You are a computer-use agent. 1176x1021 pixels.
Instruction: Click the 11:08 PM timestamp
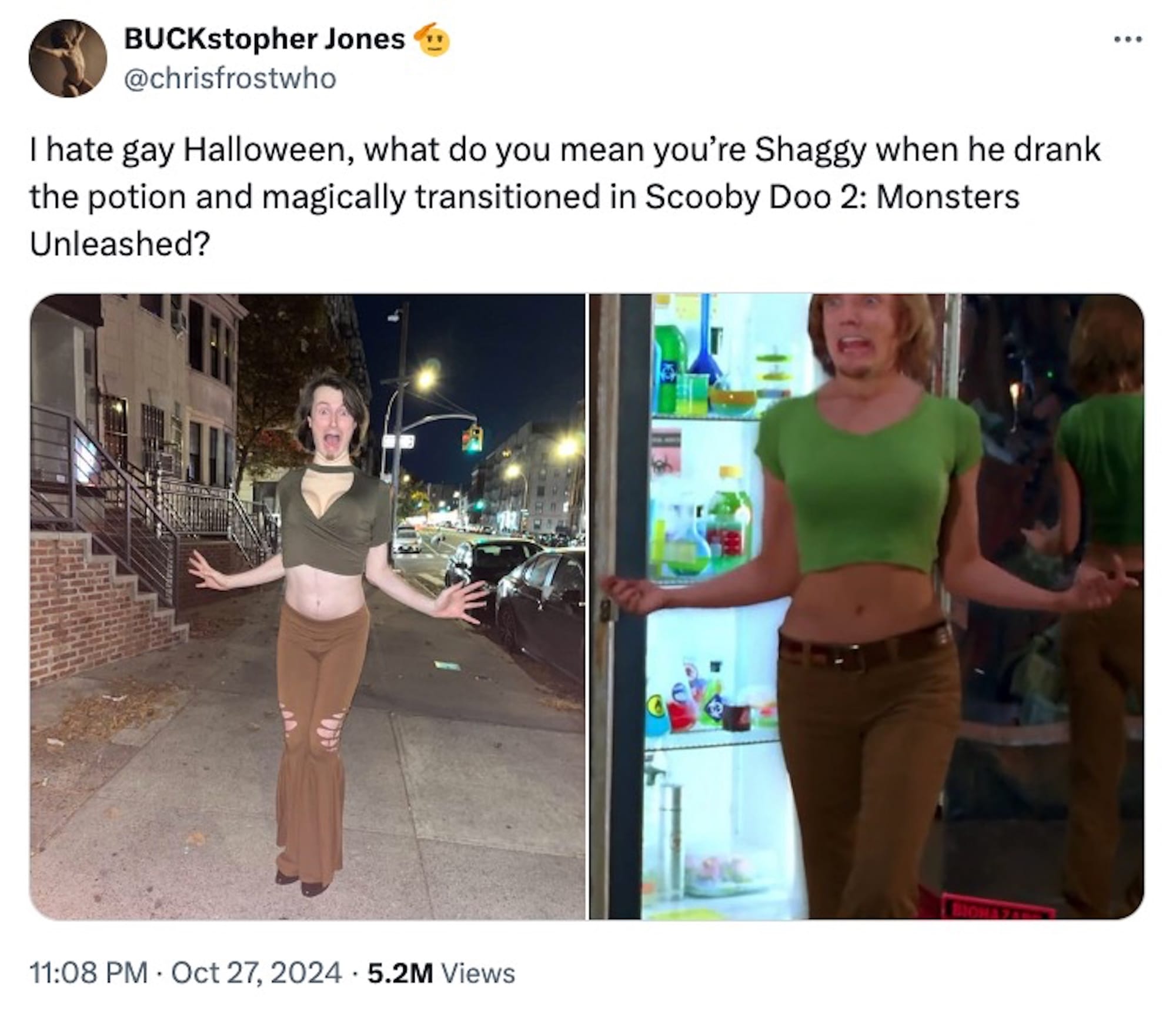[88, 972]
